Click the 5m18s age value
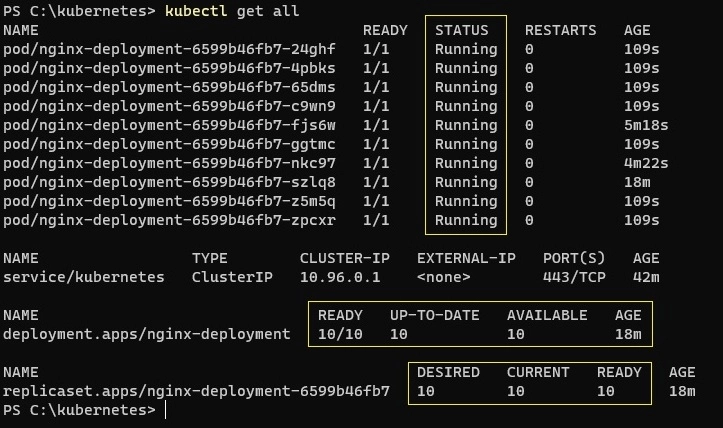 pyautogui.click(x=646, y=125)
